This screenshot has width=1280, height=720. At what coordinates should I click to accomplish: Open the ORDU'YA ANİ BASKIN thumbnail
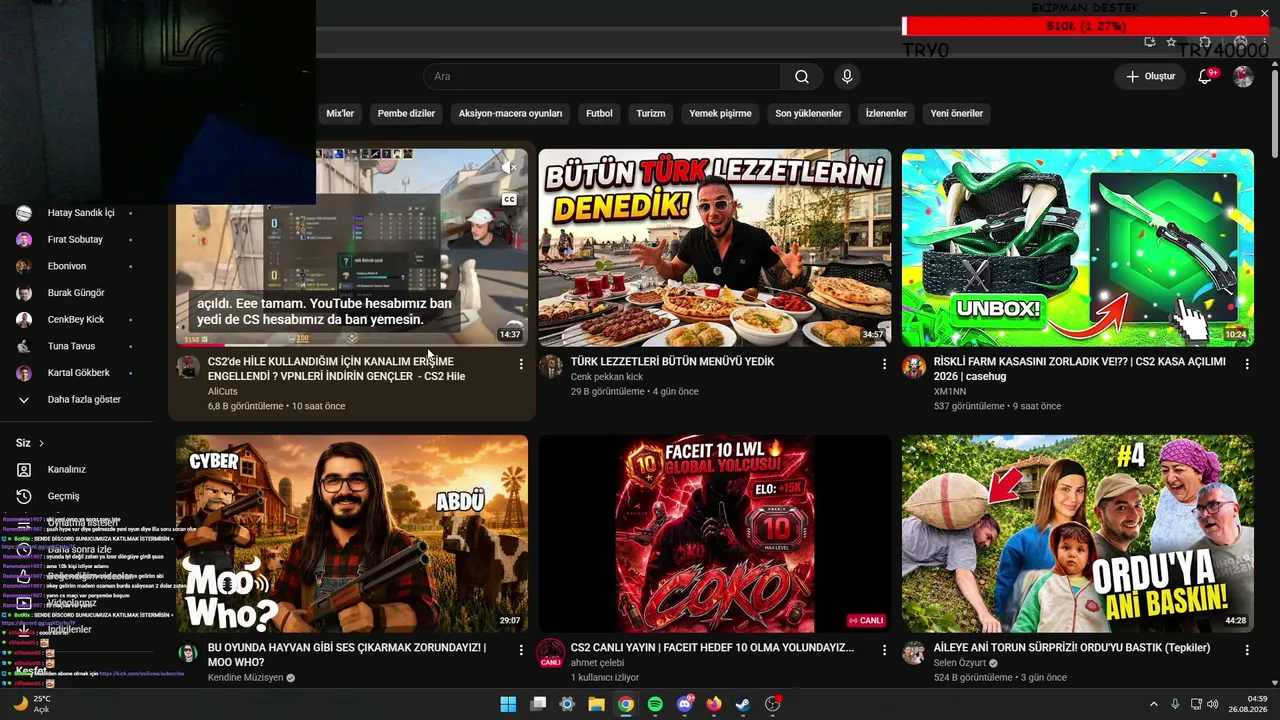[1078, 534]
